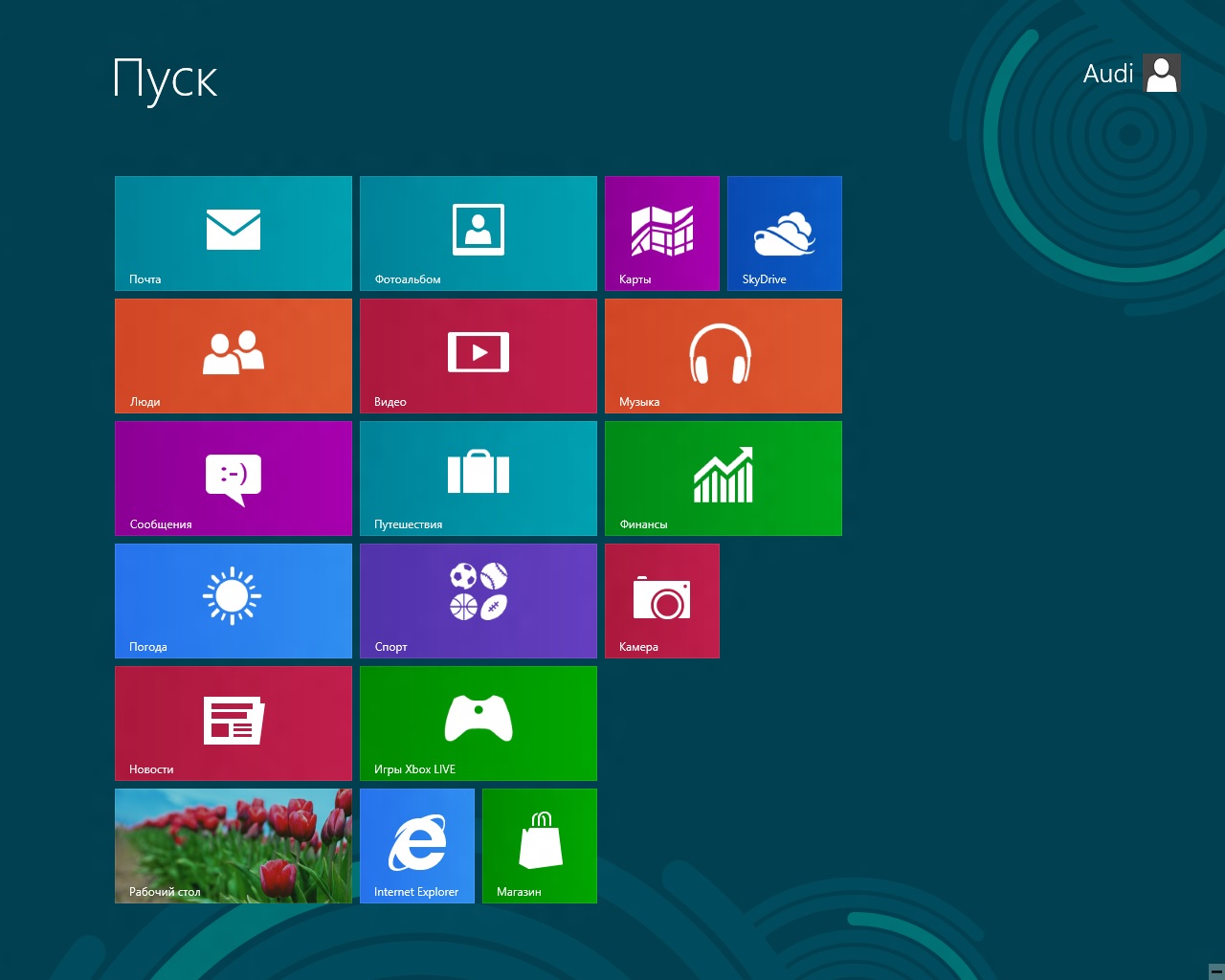Open the Музыка headphones tile
Screen dimensions: 1225x980
point(724,356)
